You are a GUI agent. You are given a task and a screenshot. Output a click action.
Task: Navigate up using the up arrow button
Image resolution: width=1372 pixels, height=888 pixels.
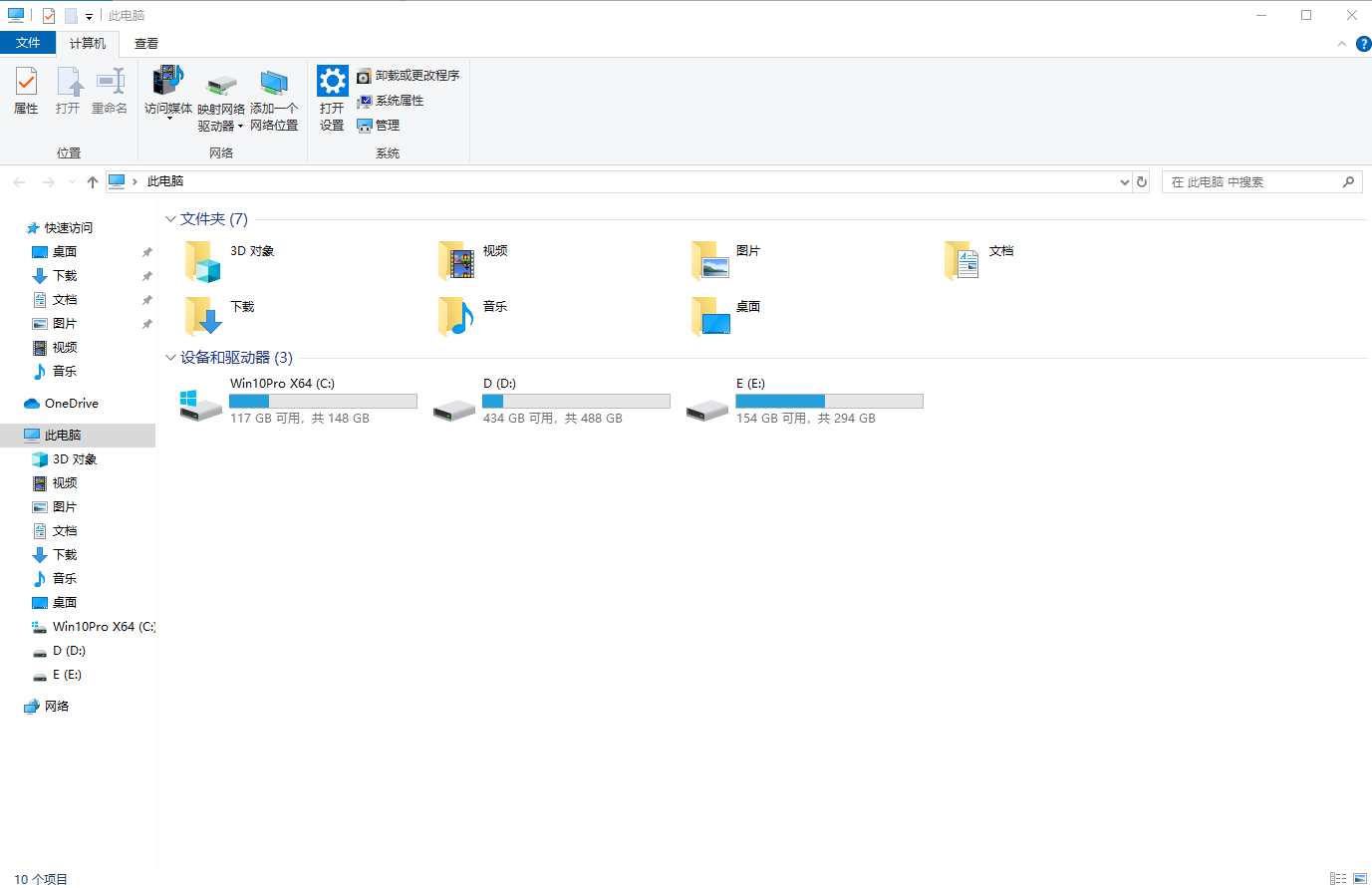pyautogui.click(x=92, y=181)
